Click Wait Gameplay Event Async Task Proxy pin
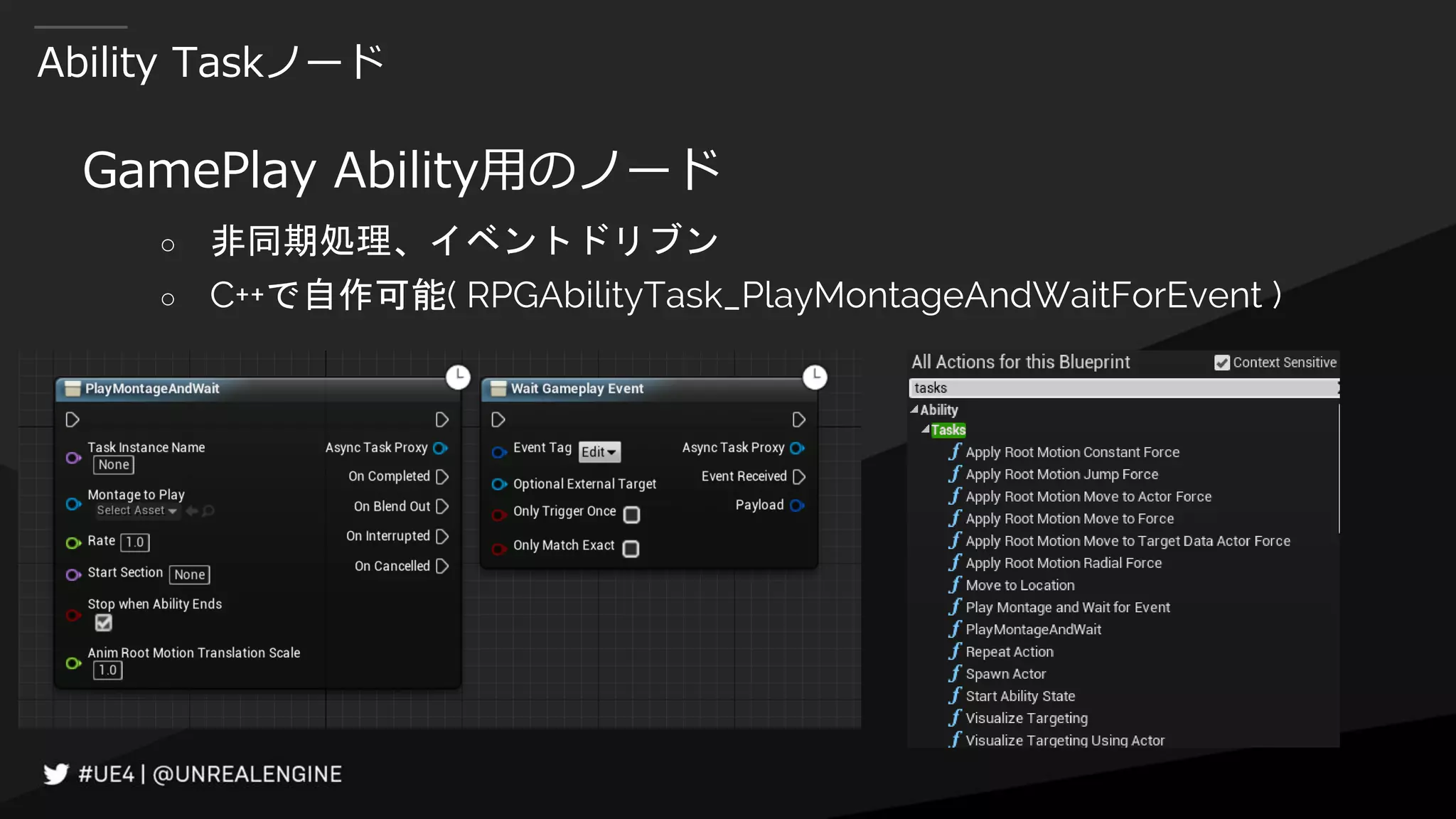Viewport: 1456px width, 819px height. point(798,448)
